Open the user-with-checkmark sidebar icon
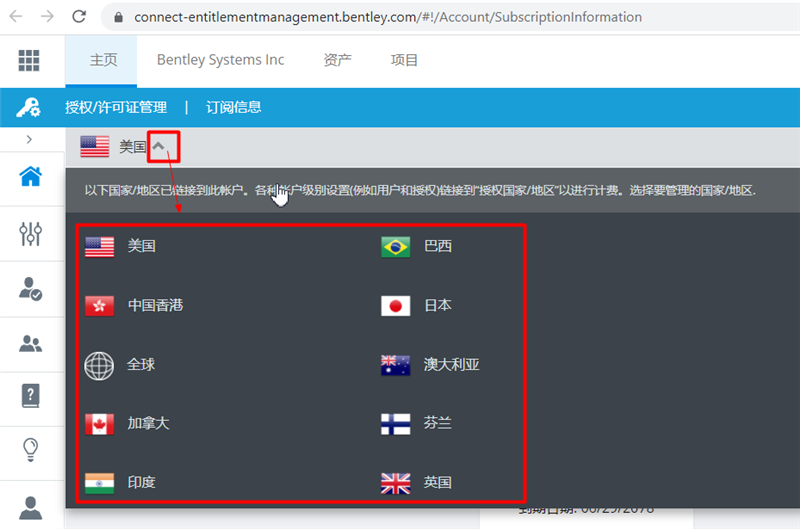Image resolution: width=800 pixels, height=529 pixels. click(x=31, y=289)
